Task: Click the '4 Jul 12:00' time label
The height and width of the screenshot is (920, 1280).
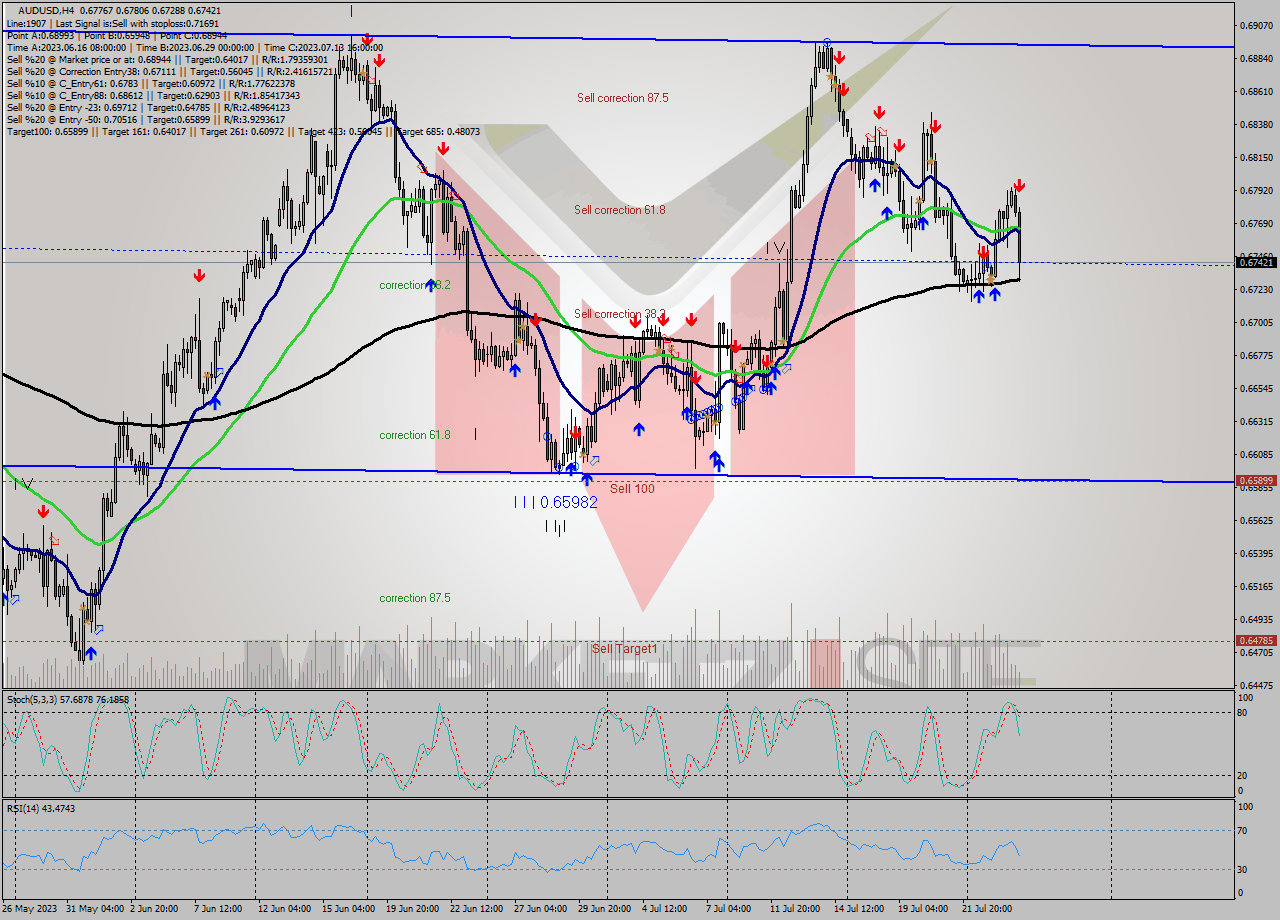Action: point(665,908)
